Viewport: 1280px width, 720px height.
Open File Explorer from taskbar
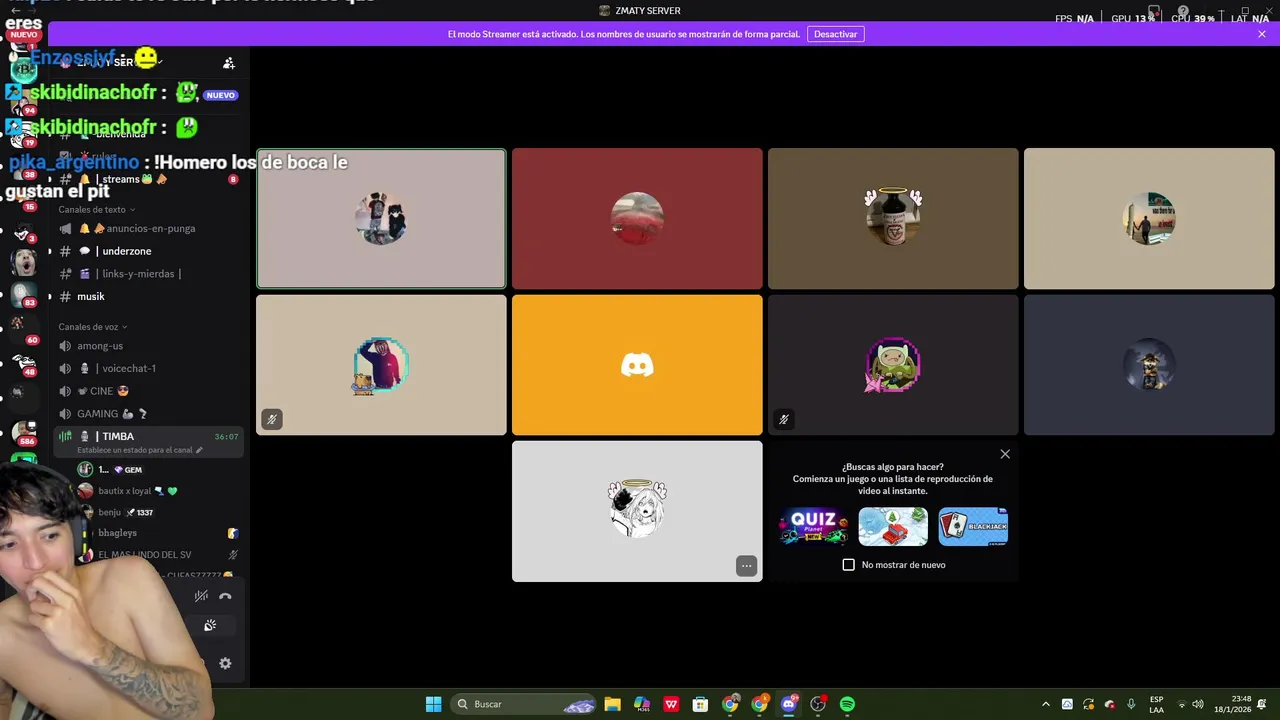[612, 704]
